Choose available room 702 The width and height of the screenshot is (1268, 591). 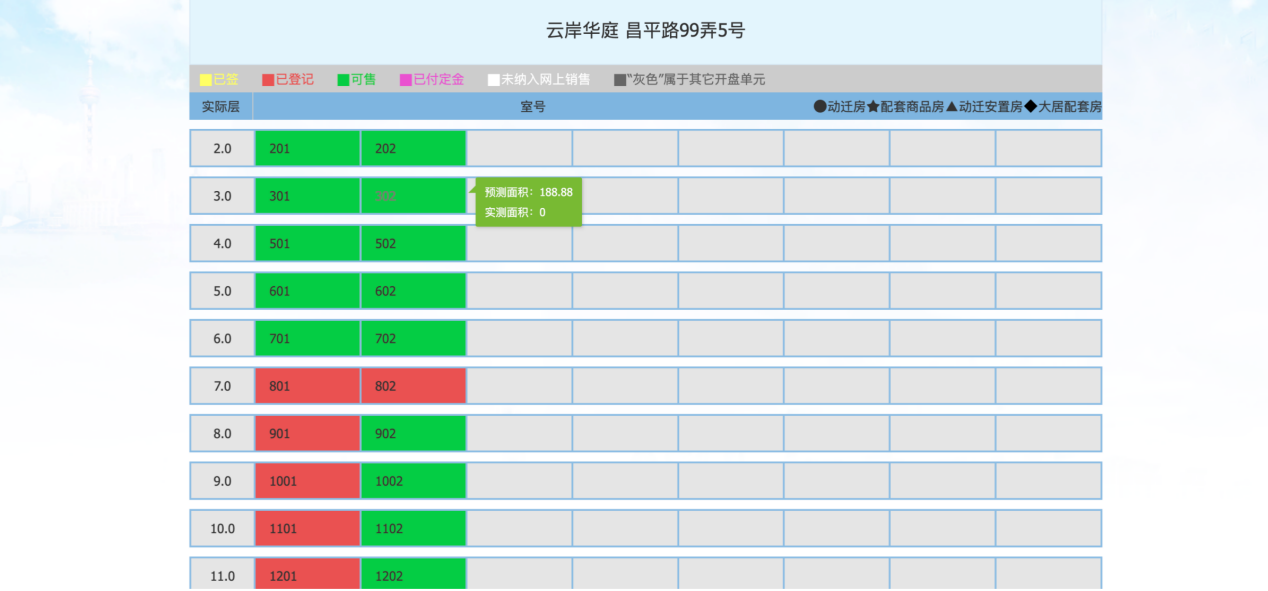click(414, 338)
